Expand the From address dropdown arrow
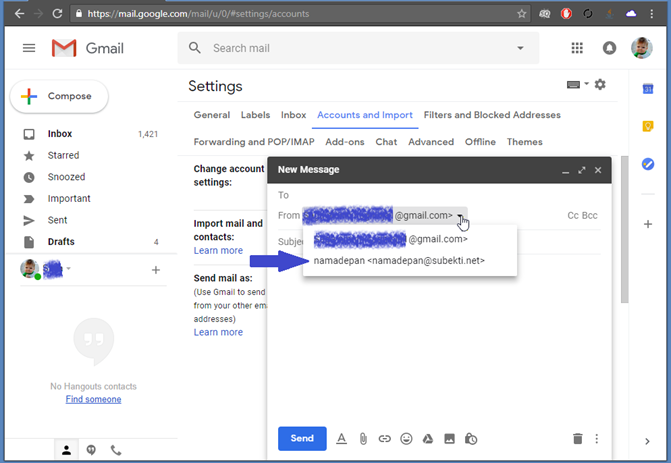The width and height of the screenshot is (671, 463). pyautogui.click(x=460, y=215)
